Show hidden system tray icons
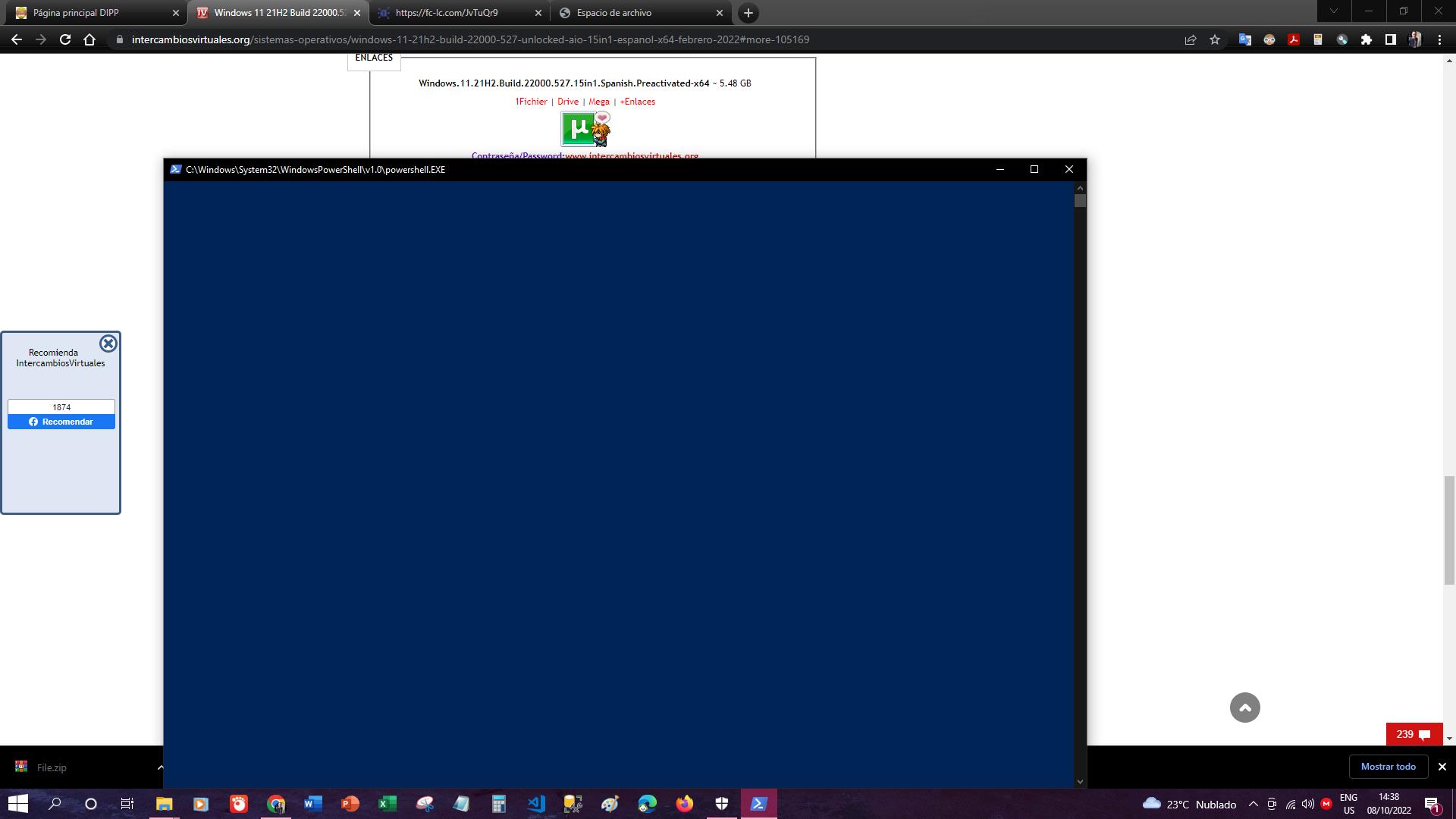Viewport: 1456px width, 819px height. click(1253, 804)
